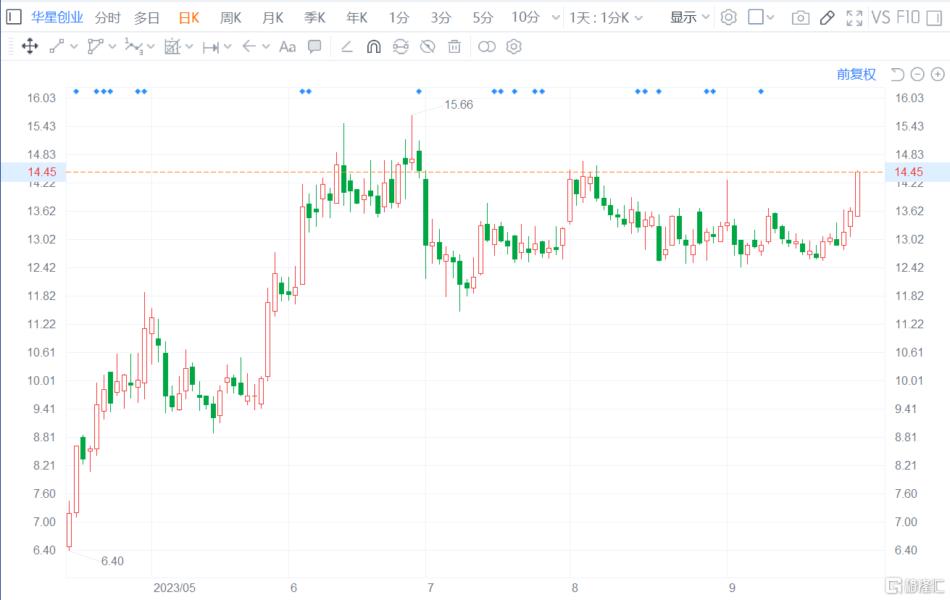Expand arrow tool options chevron
Image resolution: width=950 pixels, height=600 pixels.
265,47
